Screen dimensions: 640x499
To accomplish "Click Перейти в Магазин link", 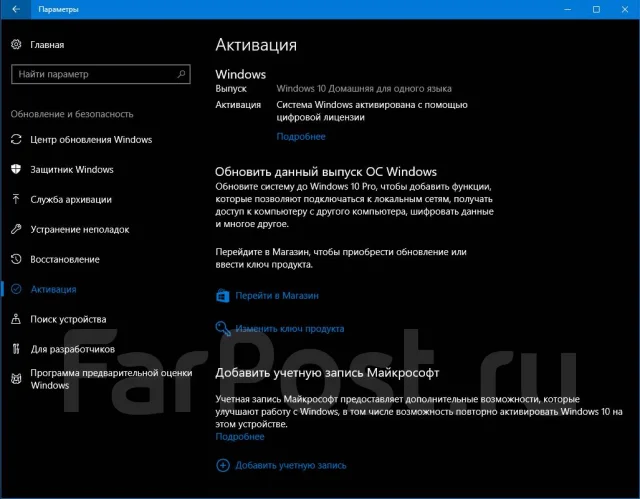I will coord(277,295).
